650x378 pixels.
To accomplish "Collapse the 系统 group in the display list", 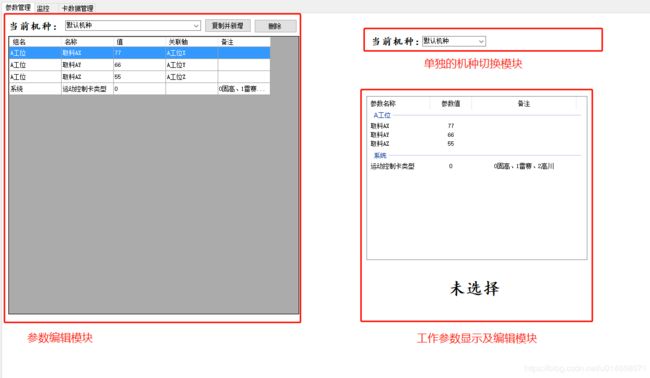I will 380,155.
